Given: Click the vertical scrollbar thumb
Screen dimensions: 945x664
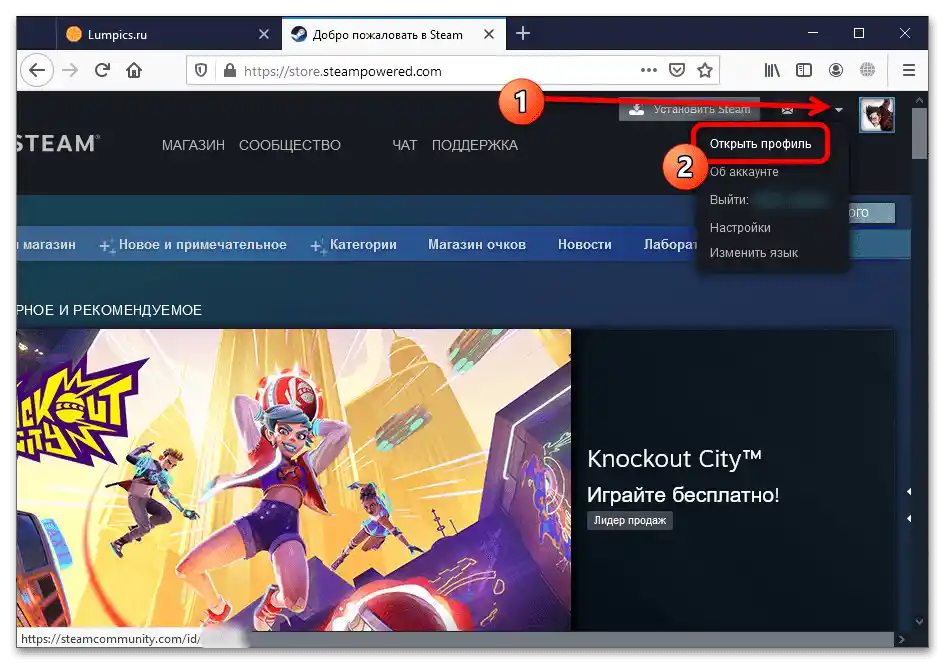Looking at the screenshot, I should [918, 133].
